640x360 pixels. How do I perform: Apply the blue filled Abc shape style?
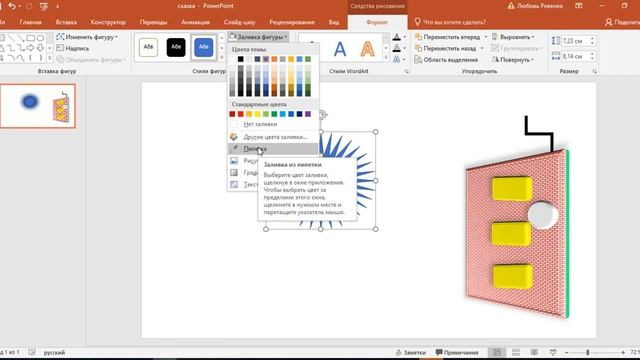(203, 47)
